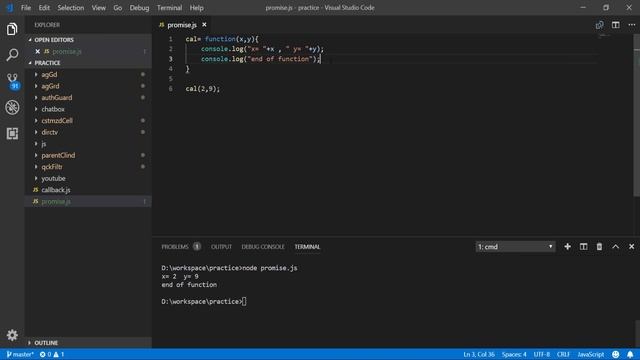Screen dimensions: 640x360
Task: Click the errors count icon in status bar
Action: point(45,354)
